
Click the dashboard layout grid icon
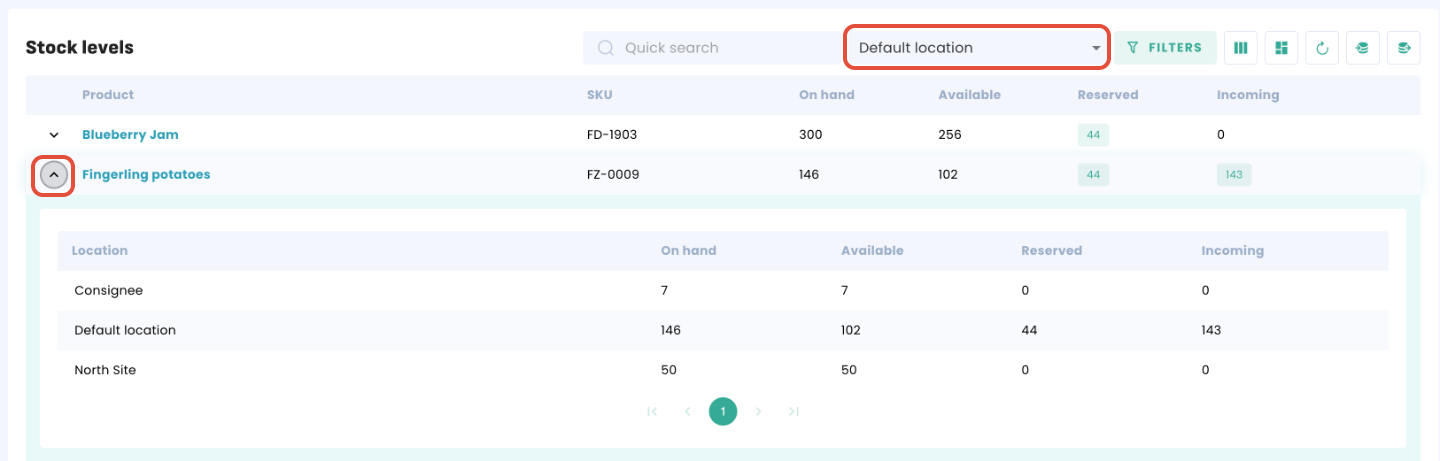coord(1281,47)
